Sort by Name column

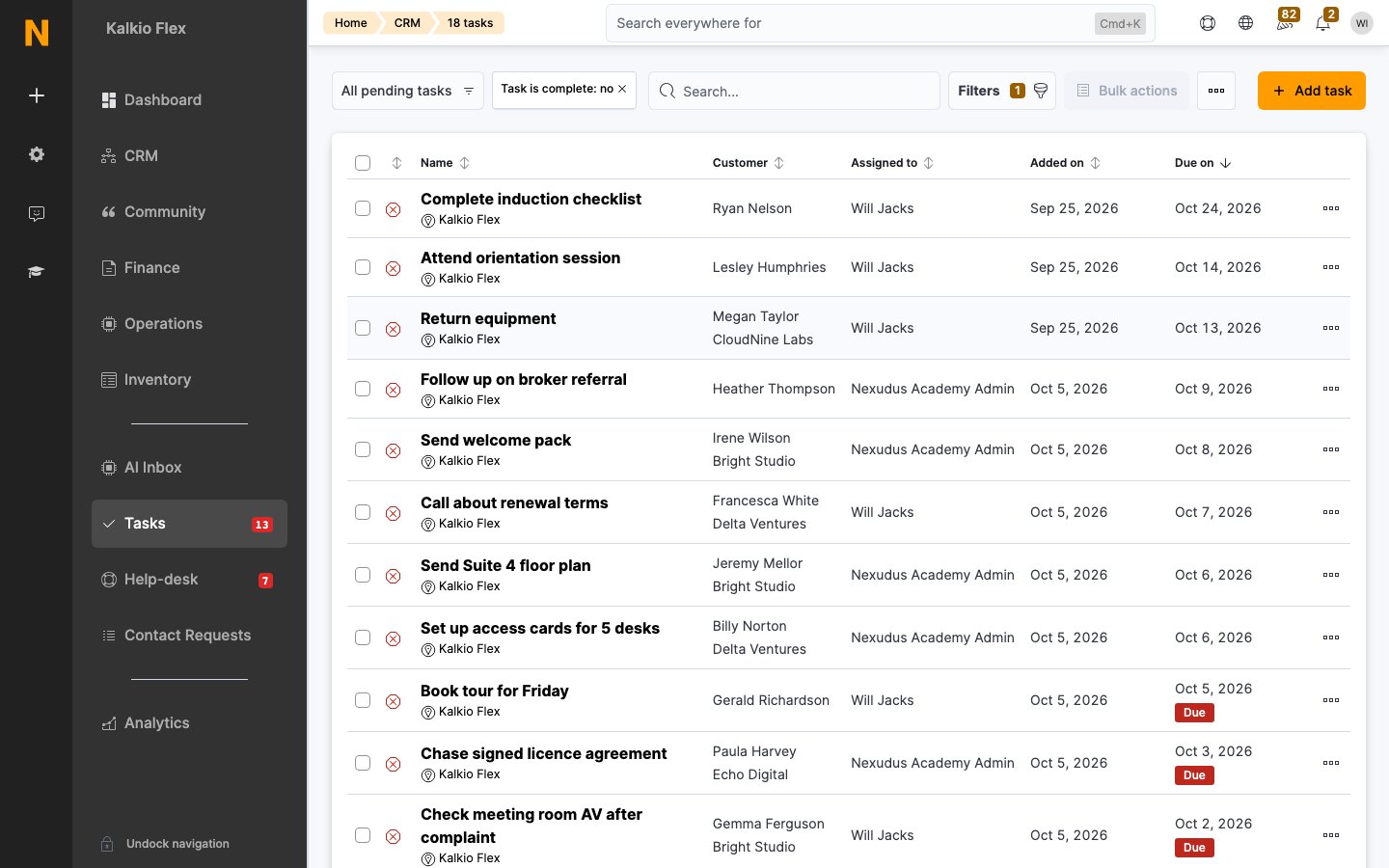point(445,163)
